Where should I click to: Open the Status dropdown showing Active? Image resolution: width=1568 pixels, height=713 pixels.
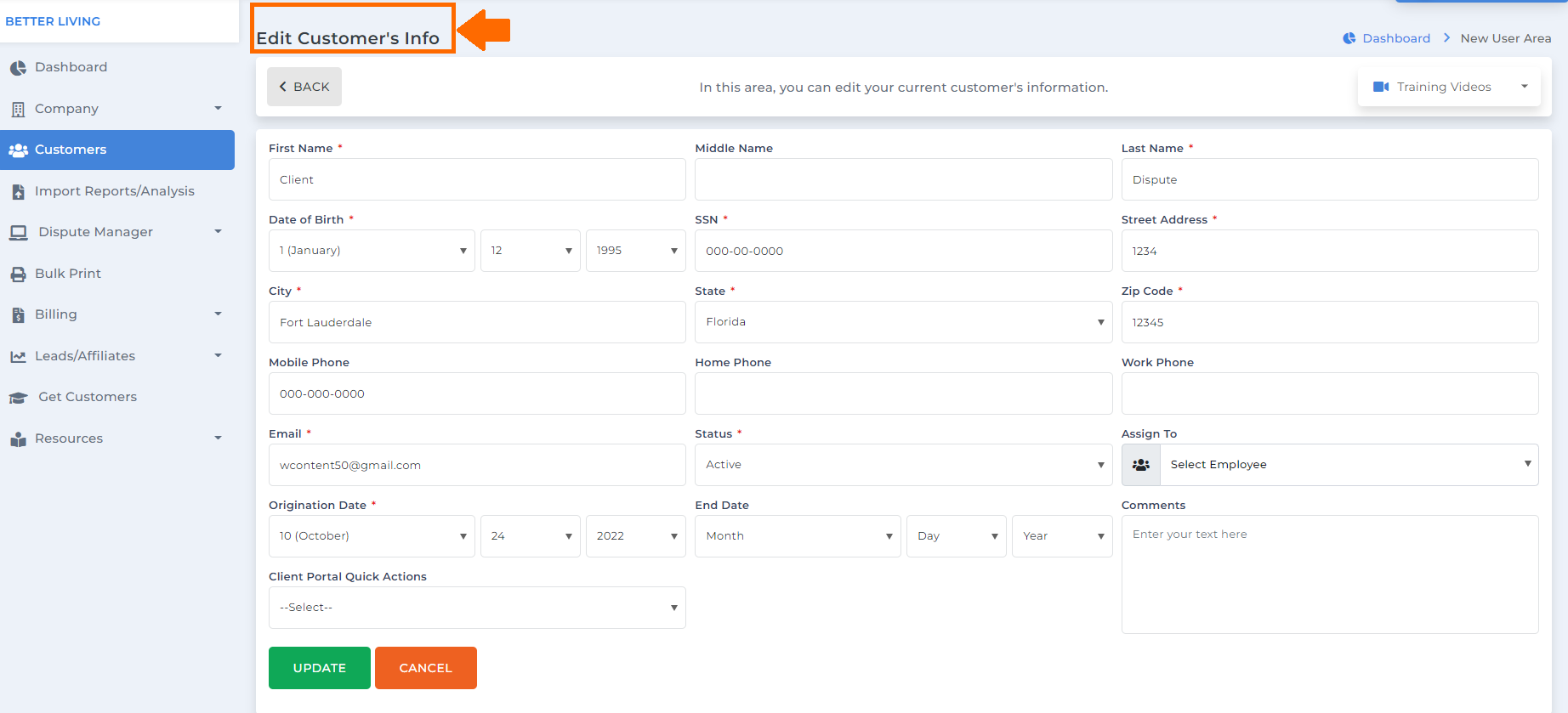click(x=904, y=465)
